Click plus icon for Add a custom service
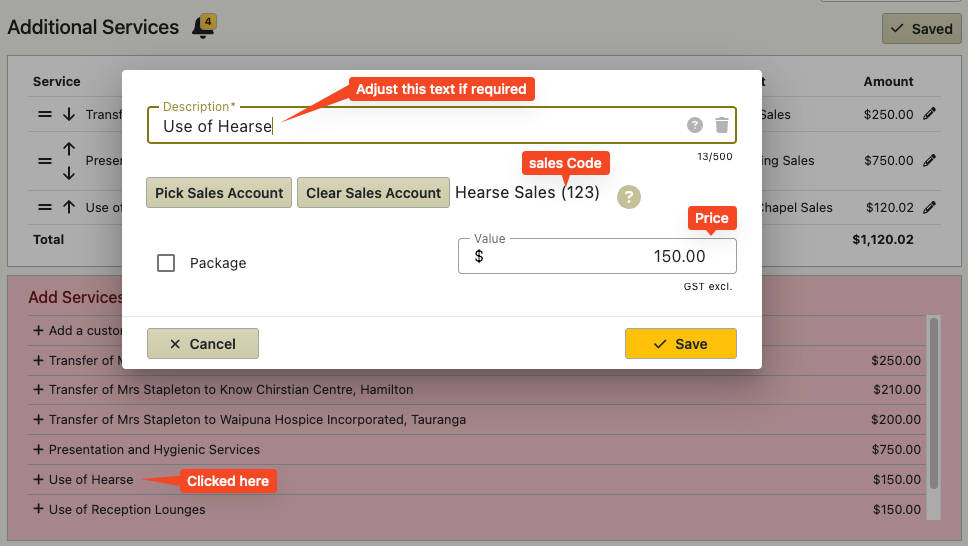The width and height of the screenshot is (968, 546). coord(38,330)
